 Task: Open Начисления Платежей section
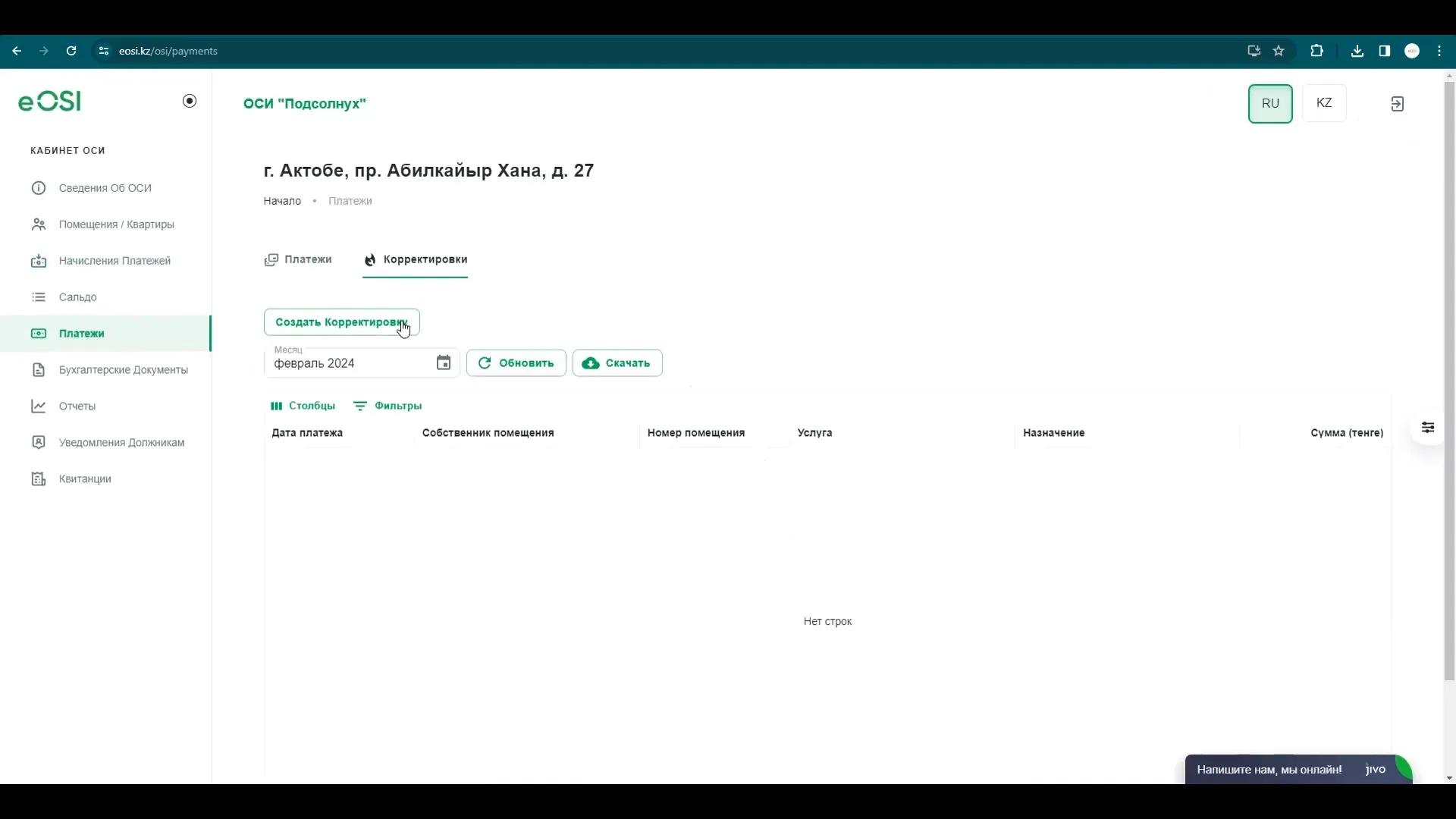[x=105, y=261]
